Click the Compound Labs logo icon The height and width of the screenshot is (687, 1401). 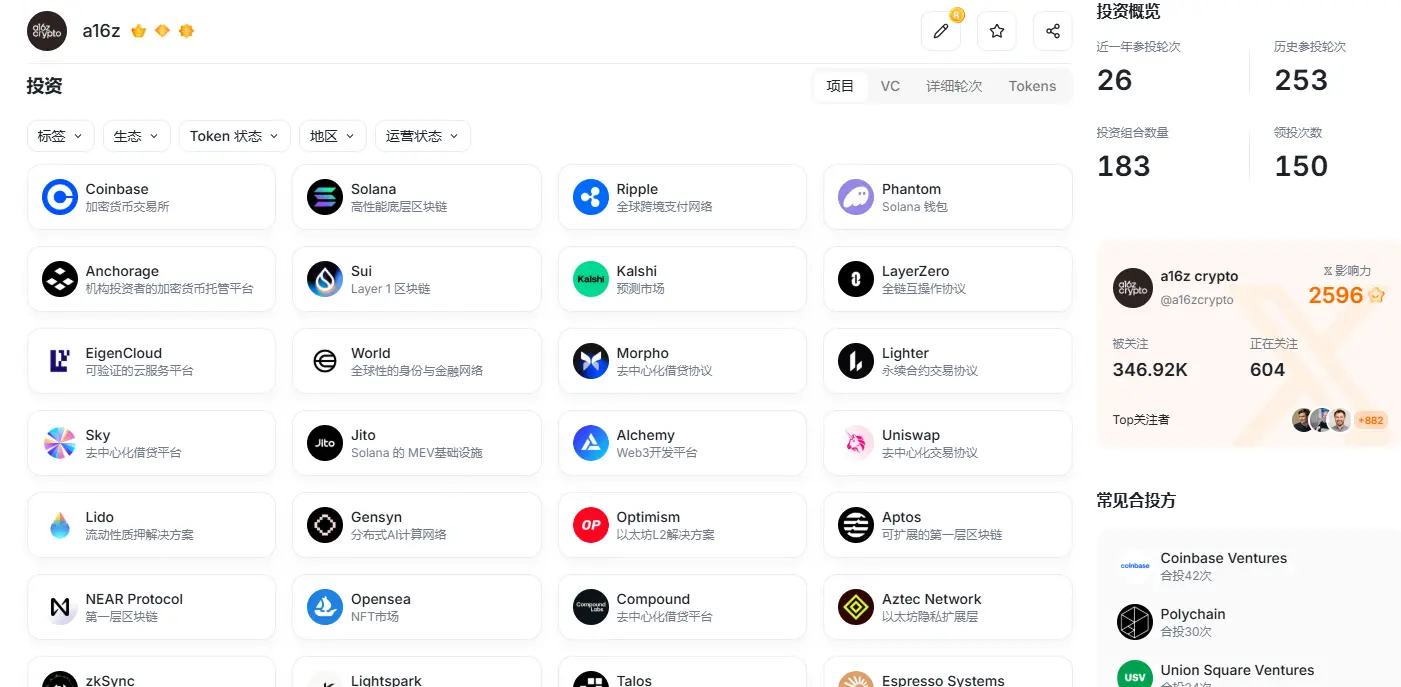[591, 607]
